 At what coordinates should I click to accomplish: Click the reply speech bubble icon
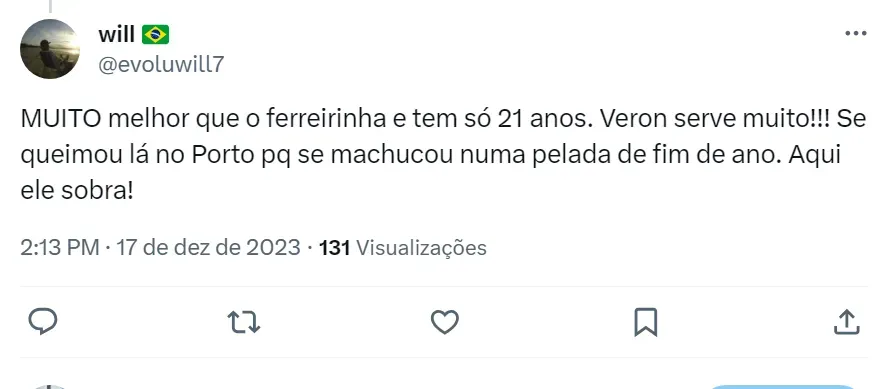(43, 322)
